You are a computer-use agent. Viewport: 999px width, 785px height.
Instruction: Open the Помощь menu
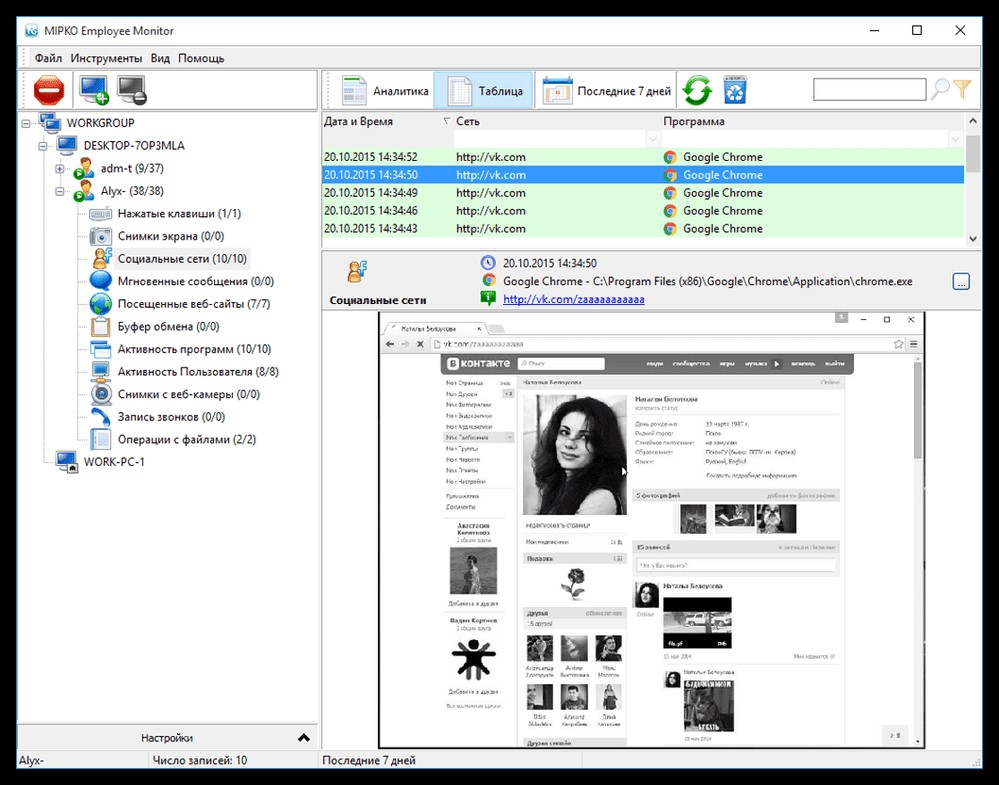pyautogui.click(x=201, y=58)
